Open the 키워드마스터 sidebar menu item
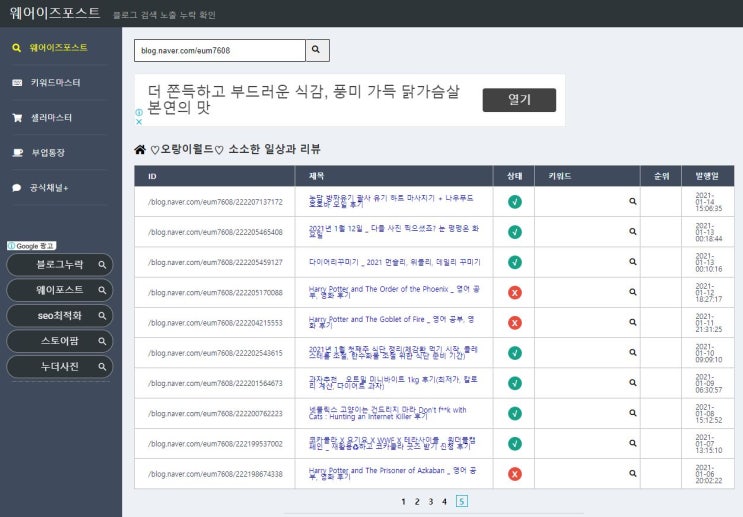The width and height of the screenshot is (743, 517). pyautogui.click(x=55, y=83)
